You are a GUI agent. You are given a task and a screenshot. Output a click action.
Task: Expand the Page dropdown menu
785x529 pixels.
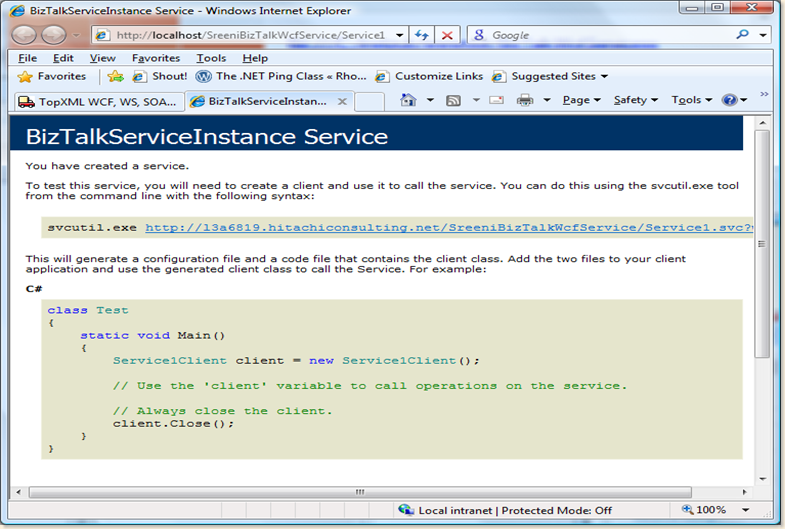pyautogui.click(x=581, y=100)
